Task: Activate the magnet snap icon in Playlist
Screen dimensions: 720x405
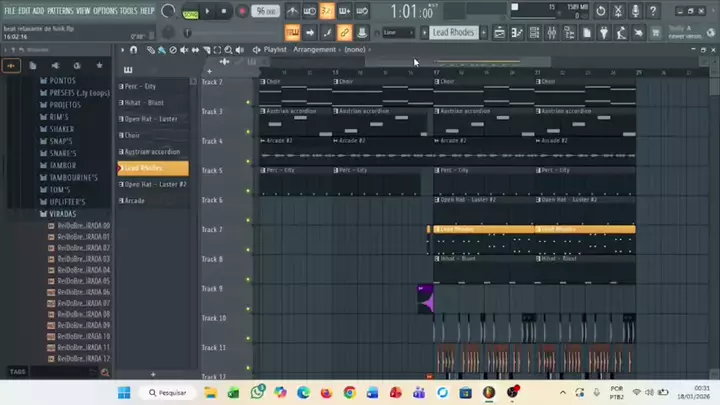Action: pyautogui.click(x=134, y=49)
